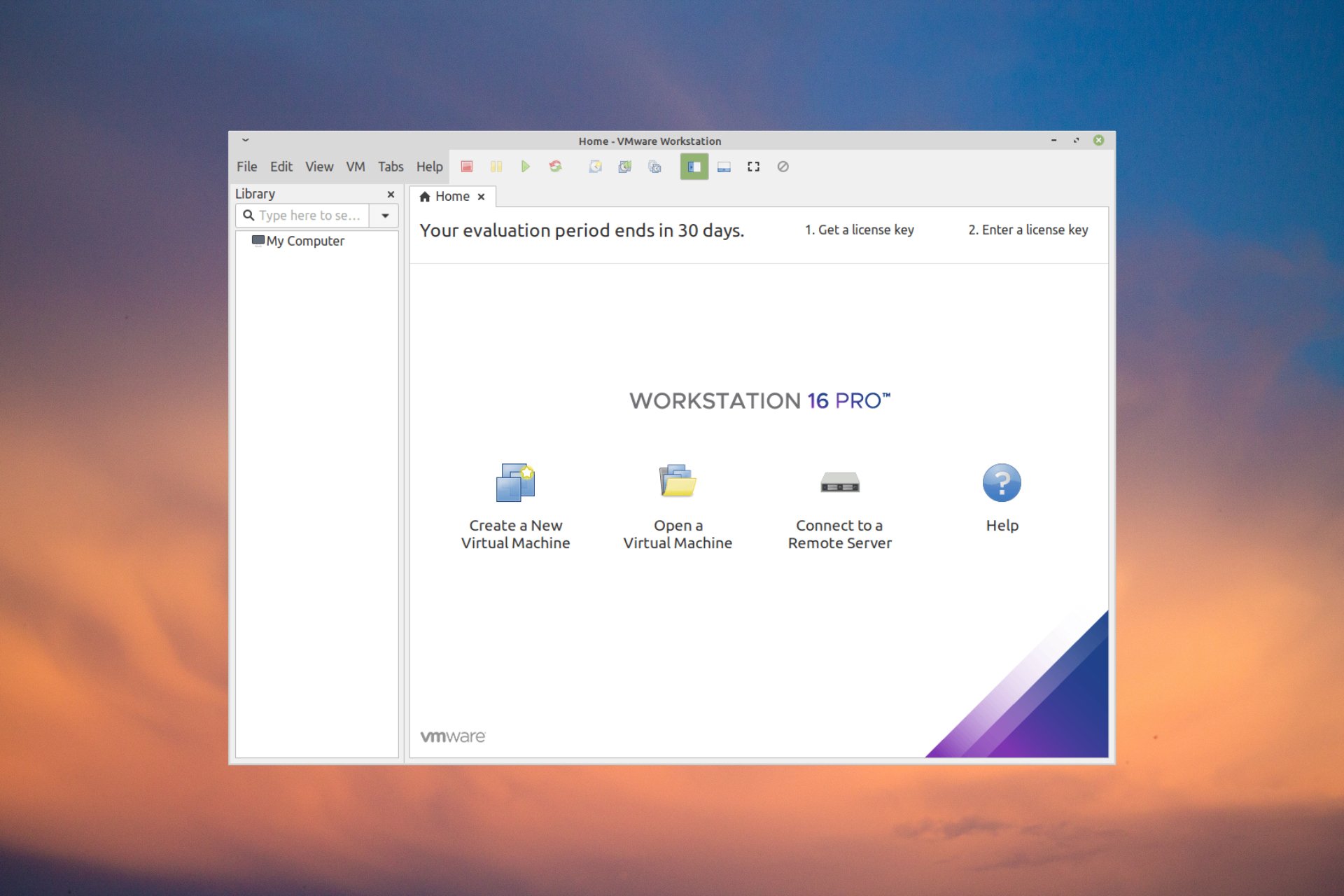Focus the Library search field

pyautogui.click(x=302, y=216)
